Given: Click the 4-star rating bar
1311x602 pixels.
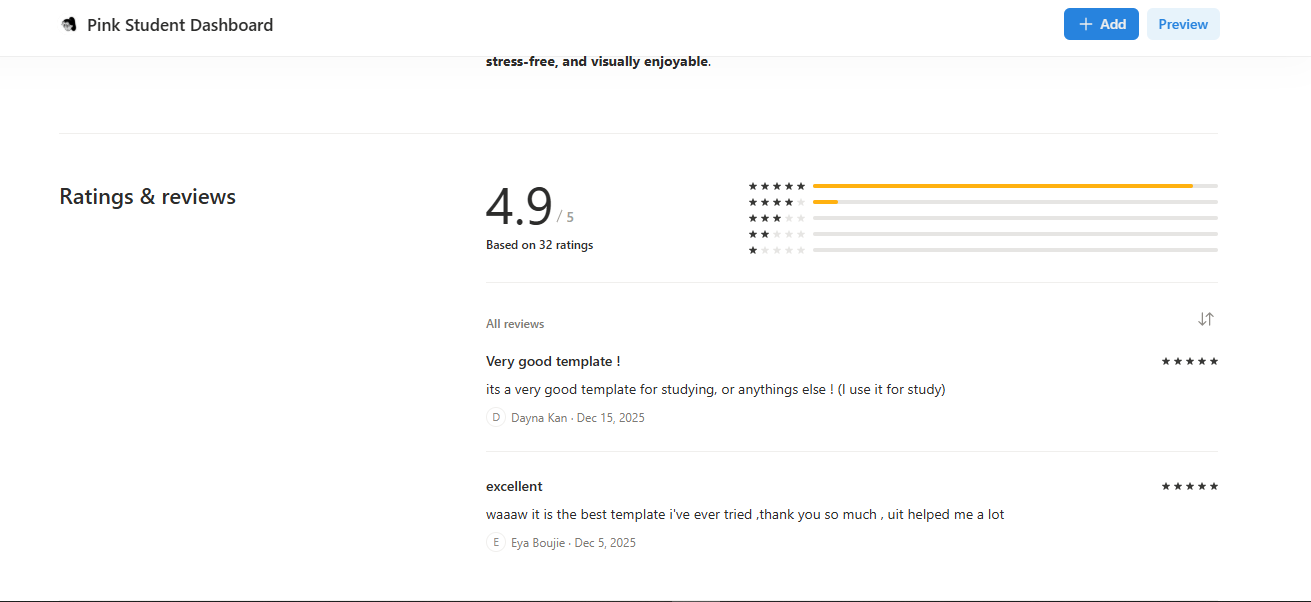Looking at the screenshot, I should (x=1015, y=202).
